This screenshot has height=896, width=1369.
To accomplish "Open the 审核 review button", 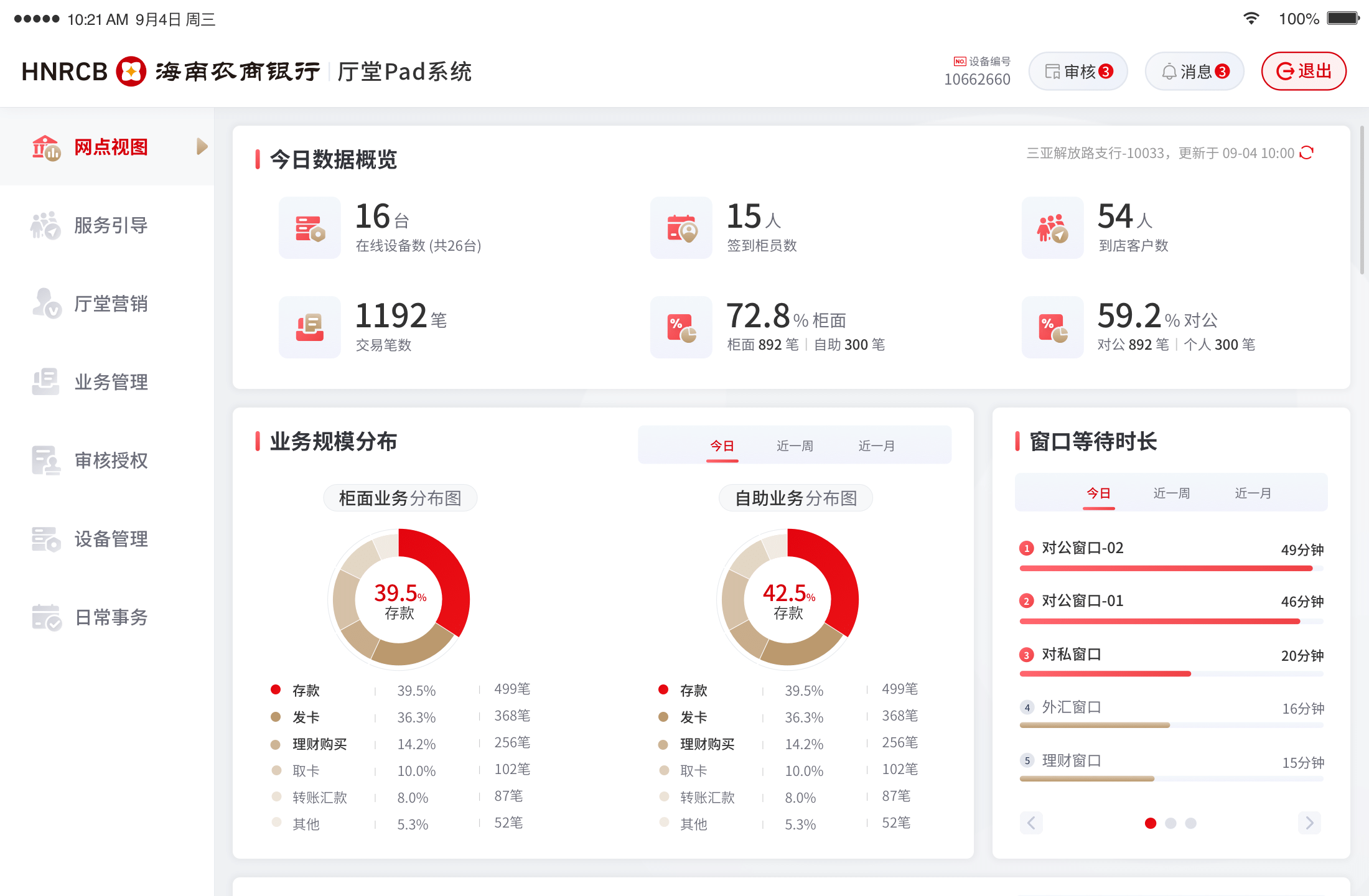I will (1078, 71).
